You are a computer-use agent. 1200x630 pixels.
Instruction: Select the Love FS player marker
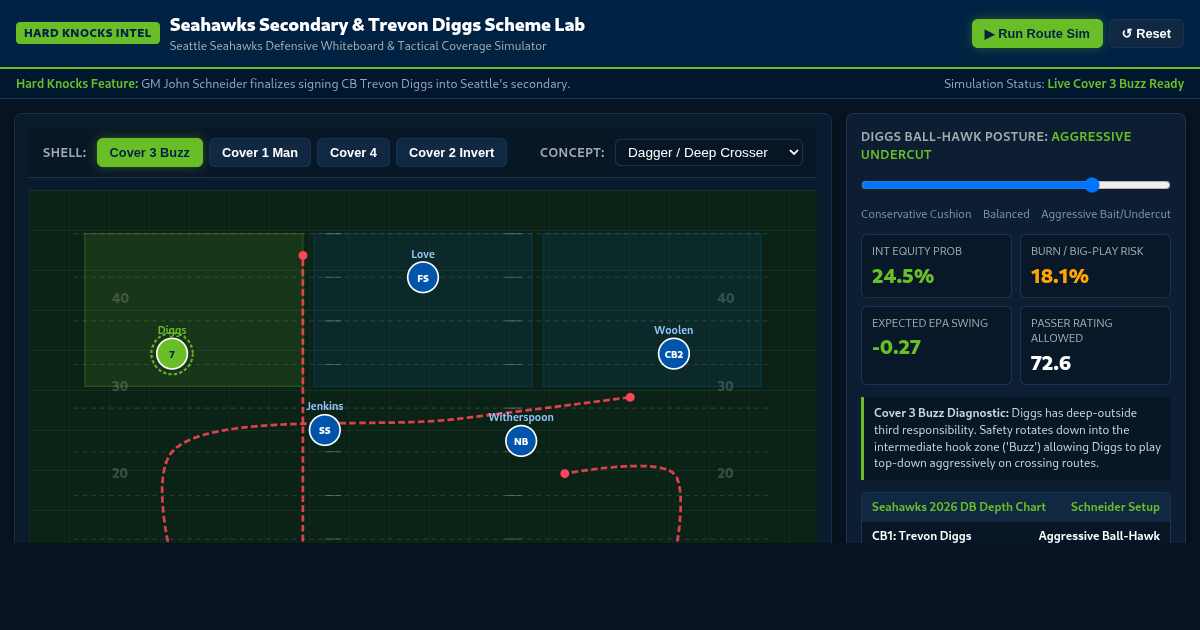pyautogui.click(x=423, y=277)
